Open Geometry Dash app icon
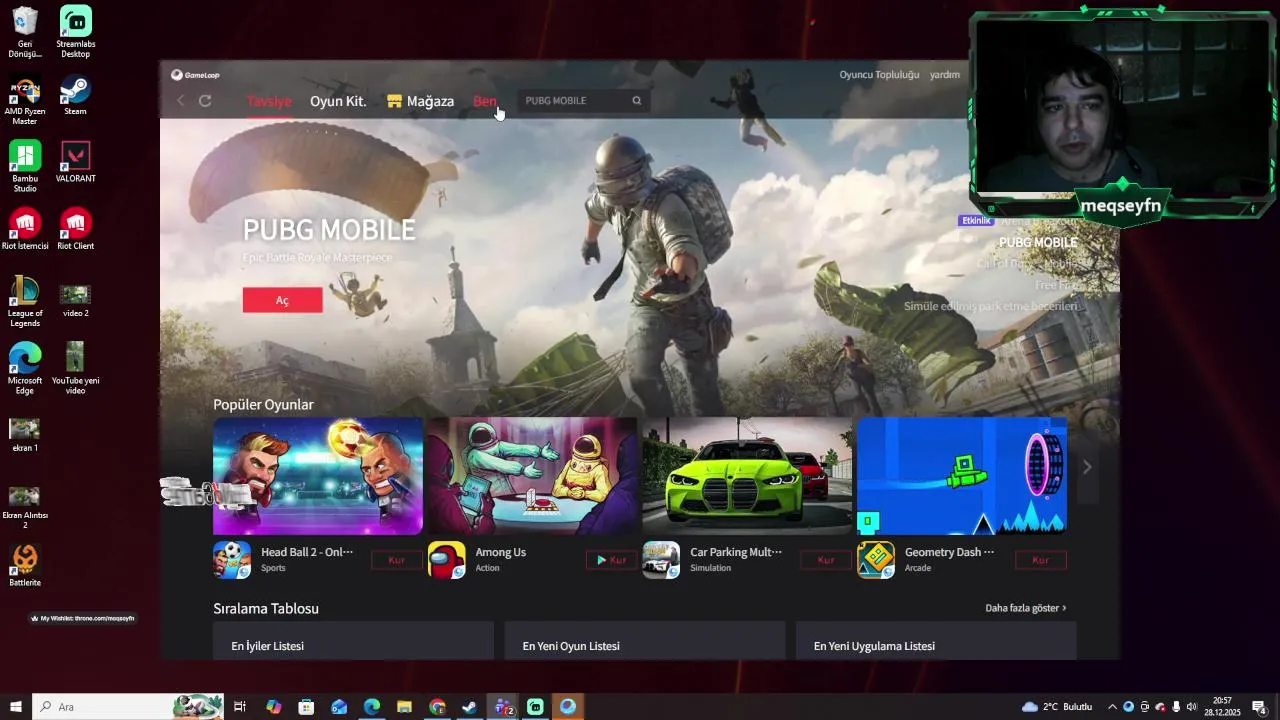 876,560
